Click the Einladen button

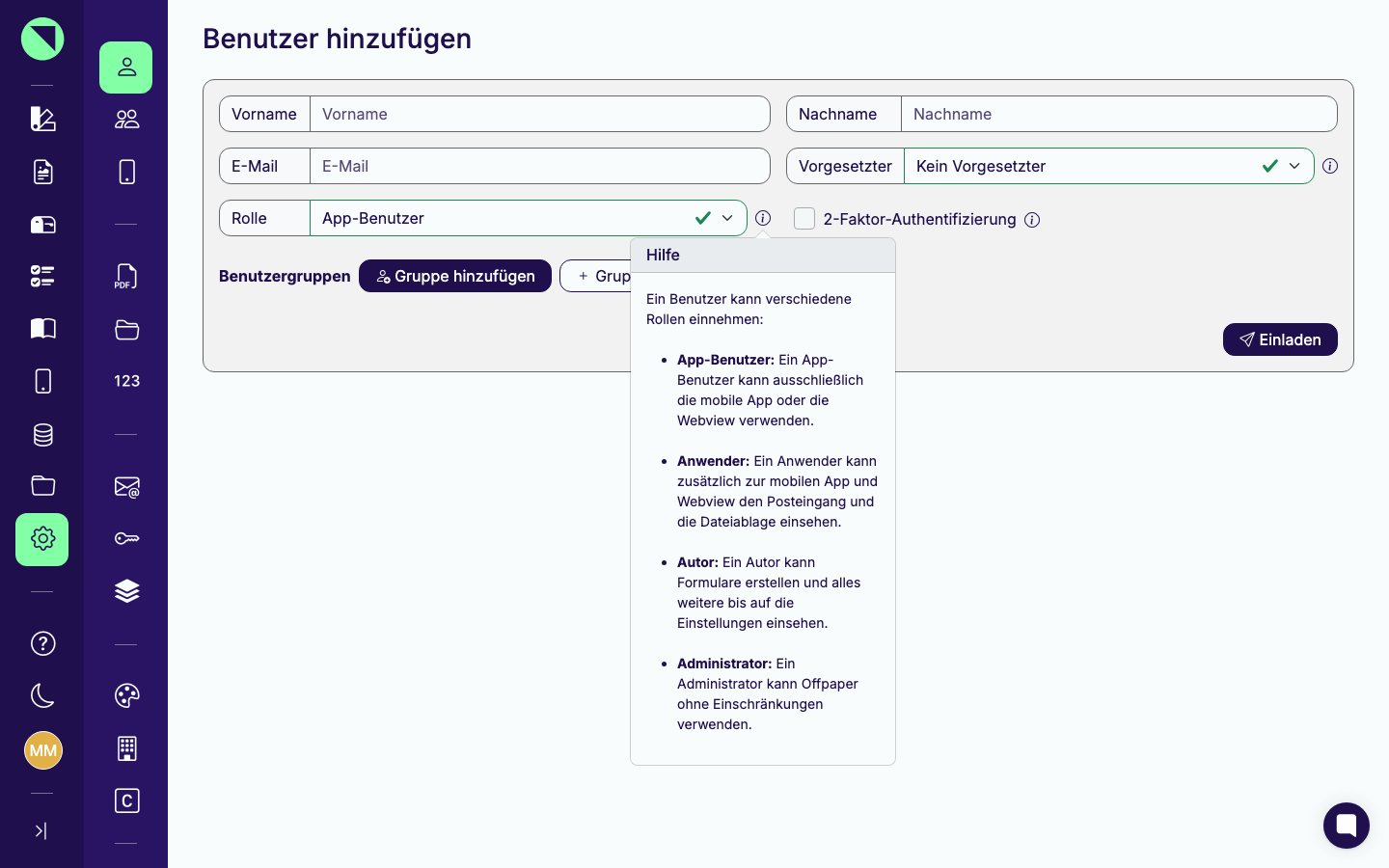[1280, 339]
